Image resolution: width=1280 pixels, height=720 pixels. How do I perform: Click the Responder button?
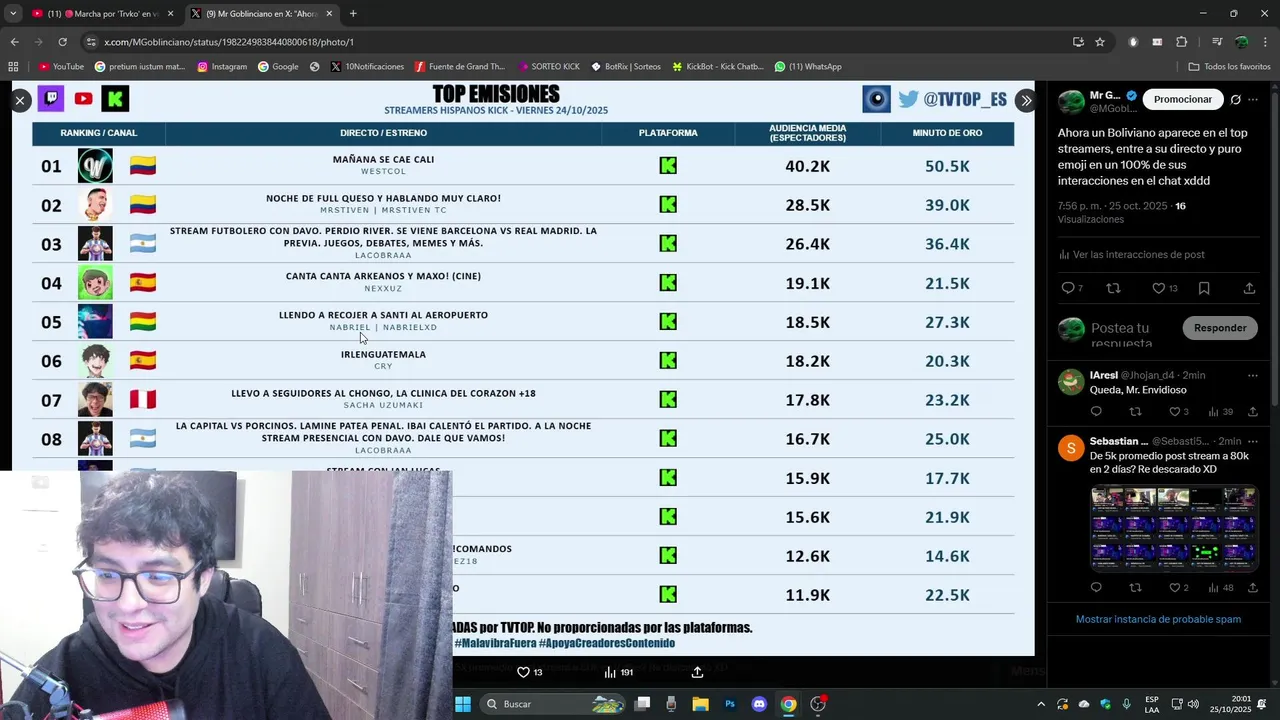point(1220,328)
